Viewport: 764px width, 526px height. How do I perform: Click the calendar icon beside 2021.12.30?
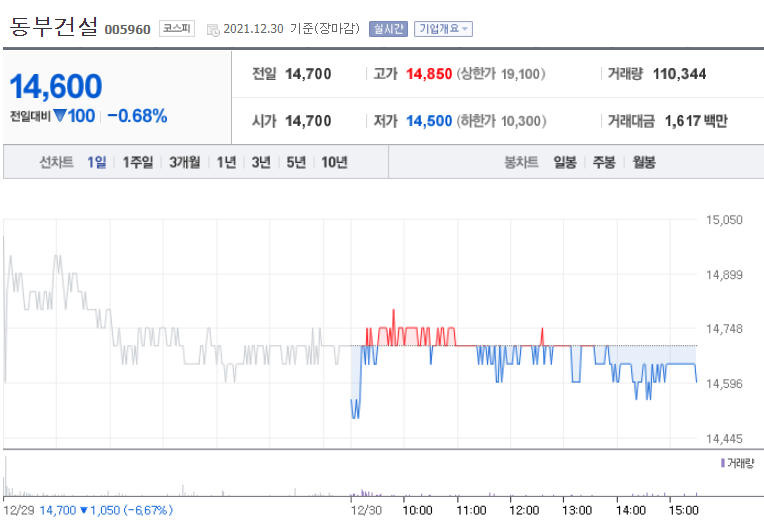(213, 30)
